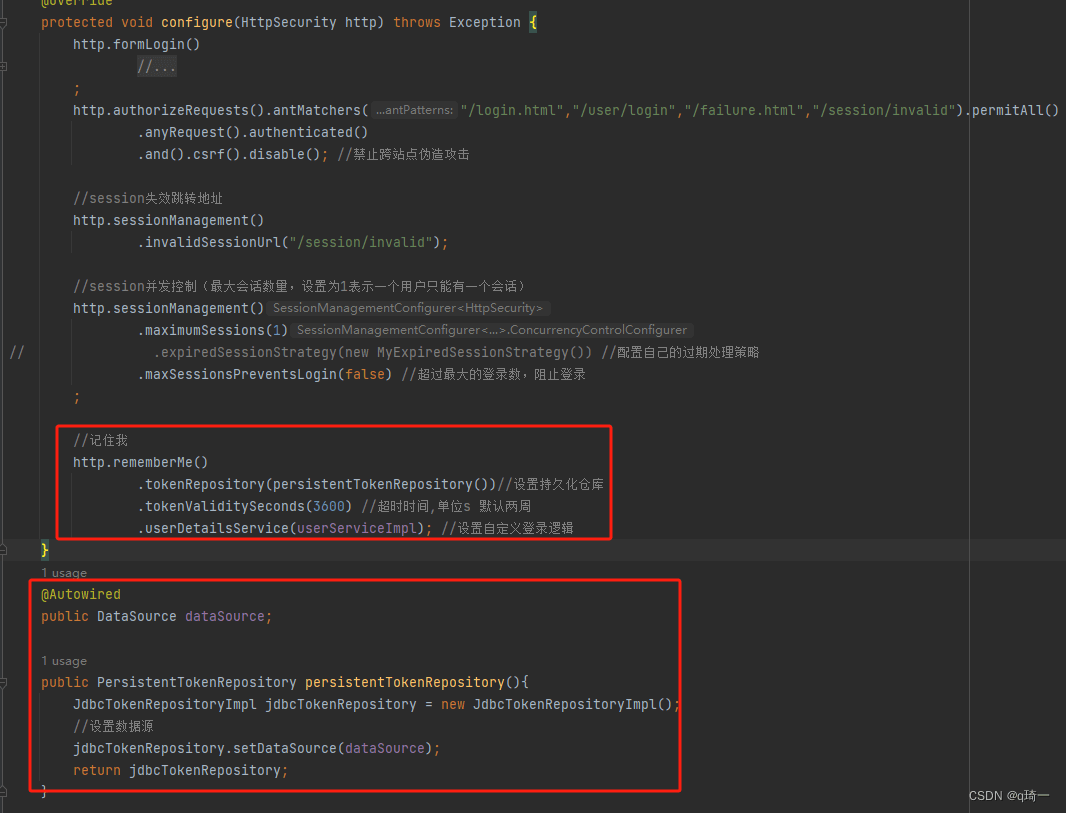Click '.permitAll()' call

(x=1012, y=110)
